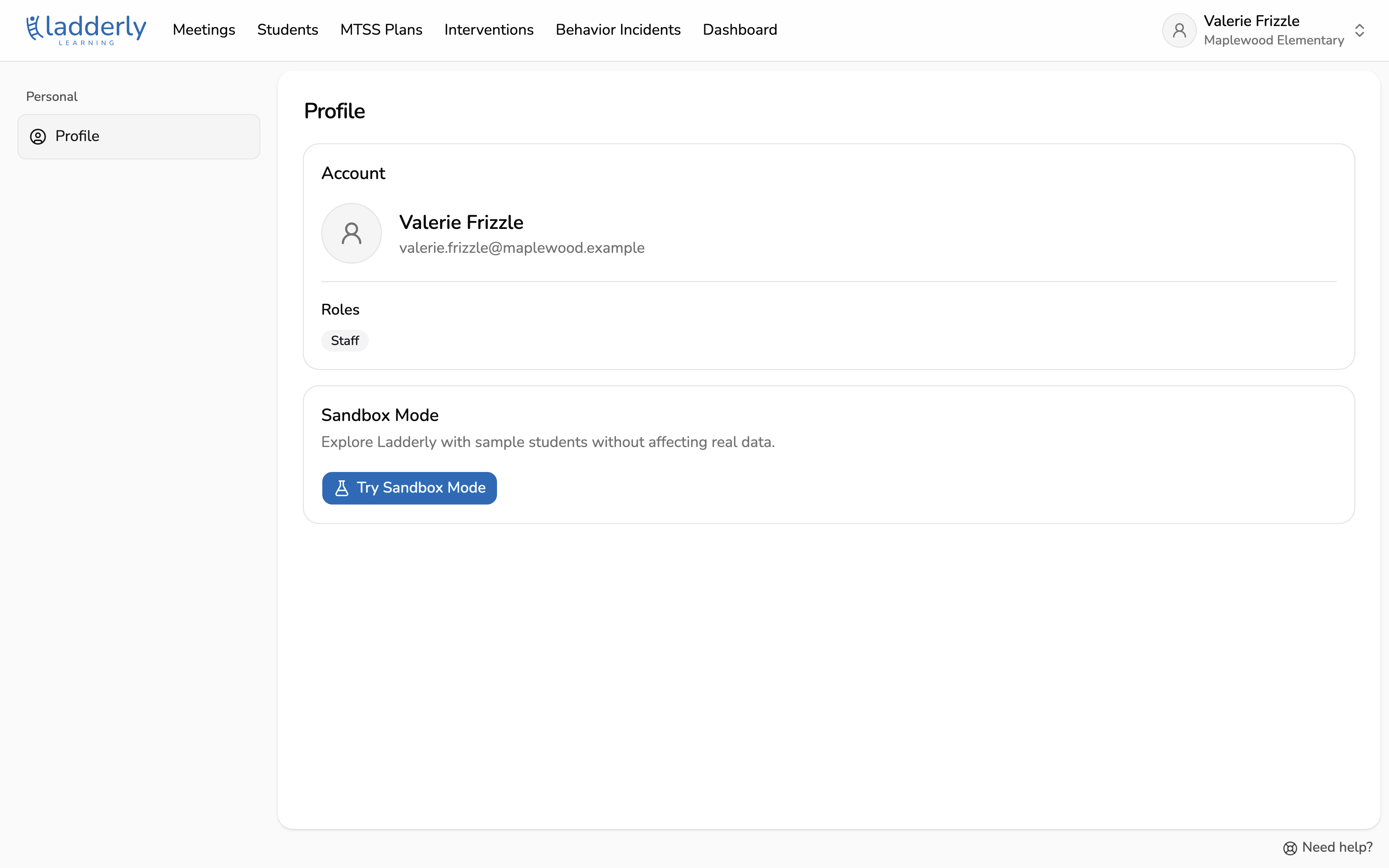Click the Personal section label
1389x868 pixels.
[52, 97]
